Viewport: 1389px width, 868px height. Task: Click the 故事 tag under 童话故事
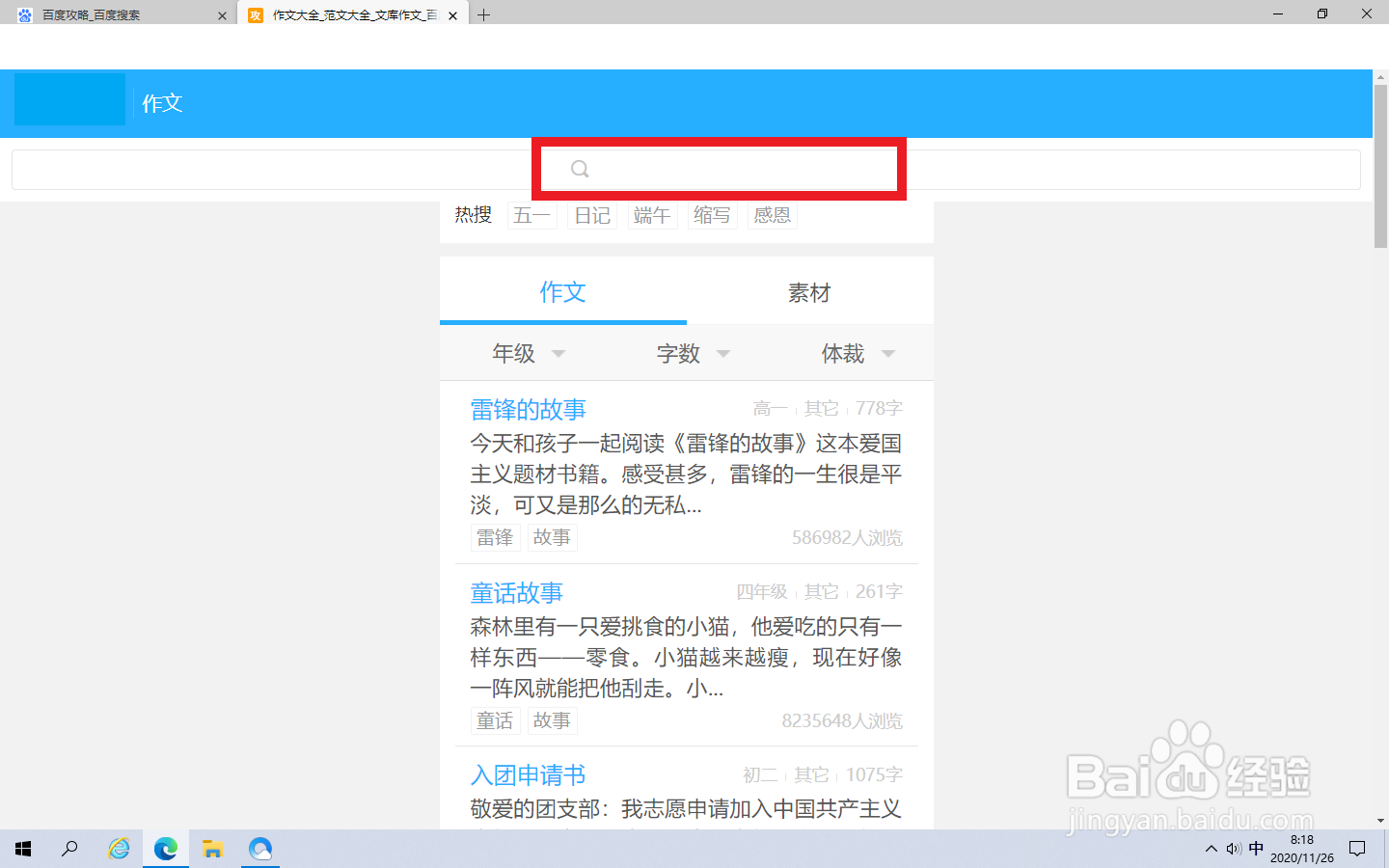[x=552, y=720]
